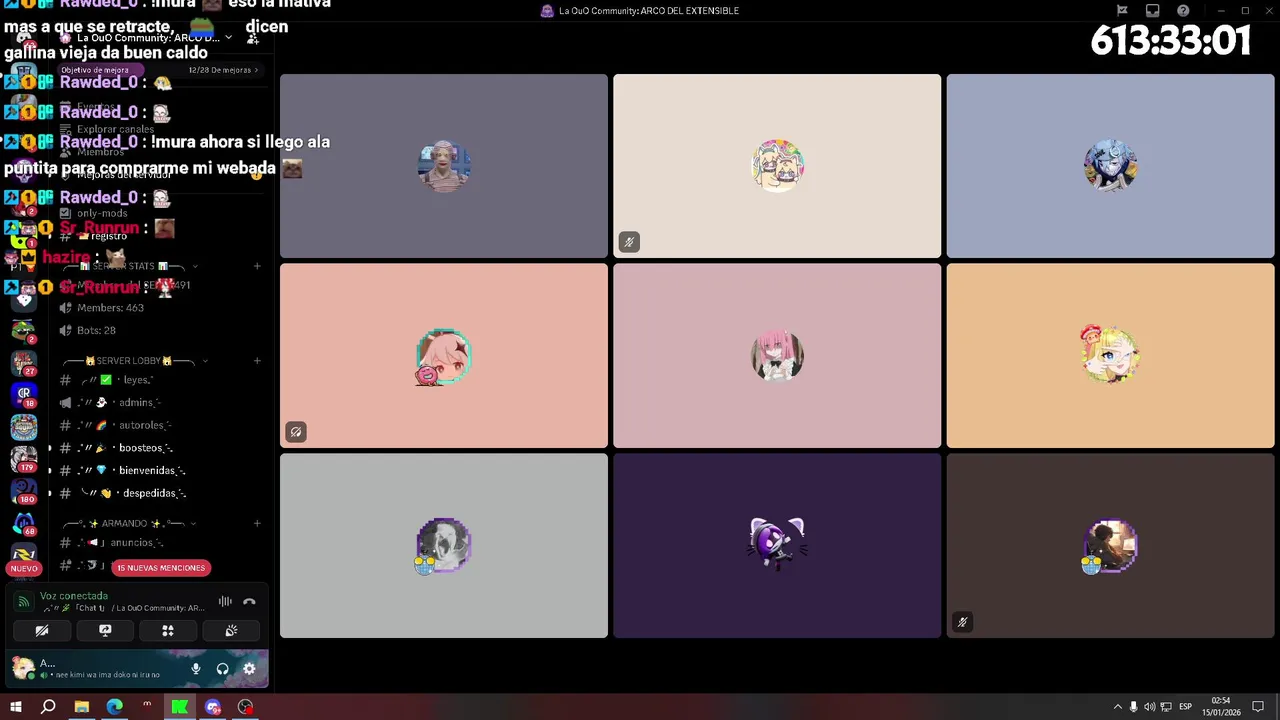Open the green frog server icon
Image resolution: width=1280 pixels, height=720 pixels.
tap(24, 330)
